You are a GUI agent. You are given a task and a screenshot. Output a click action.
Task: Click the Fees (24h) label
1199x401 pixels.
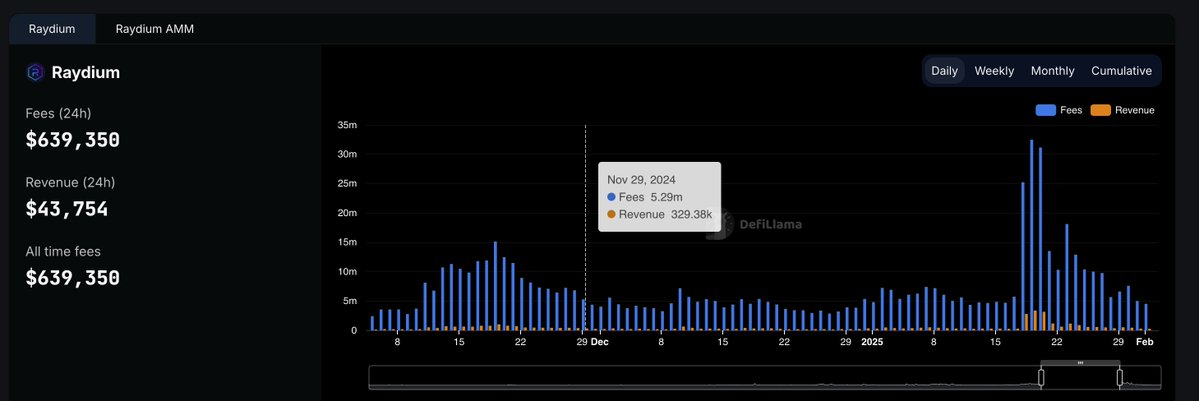point(58,113)
